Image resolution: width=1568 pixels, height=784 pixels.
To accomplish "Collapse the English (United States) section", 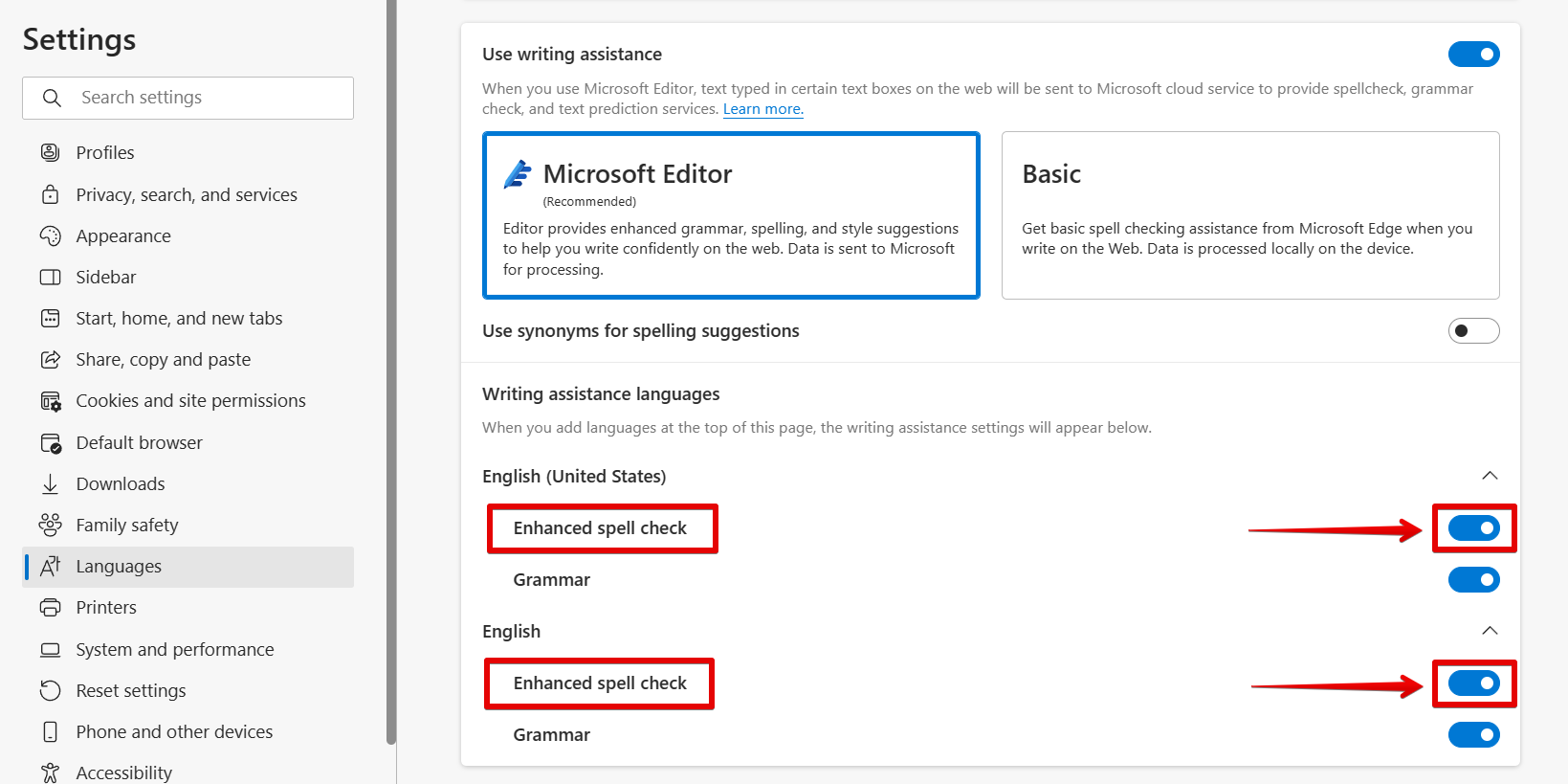I will point(1490,476).
